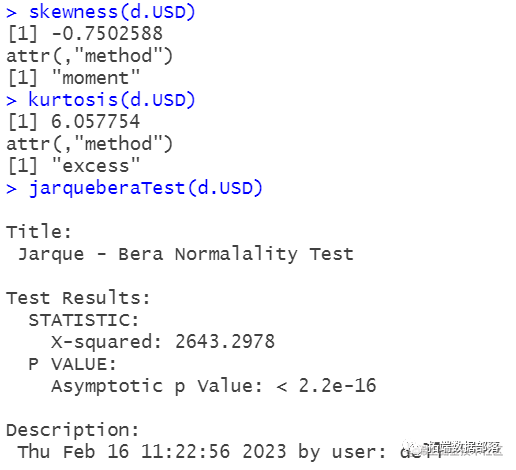This screenshot has width=516, height=470.
Task: Click the Asymptotic p Value line
Action: [x=214, y=386]
